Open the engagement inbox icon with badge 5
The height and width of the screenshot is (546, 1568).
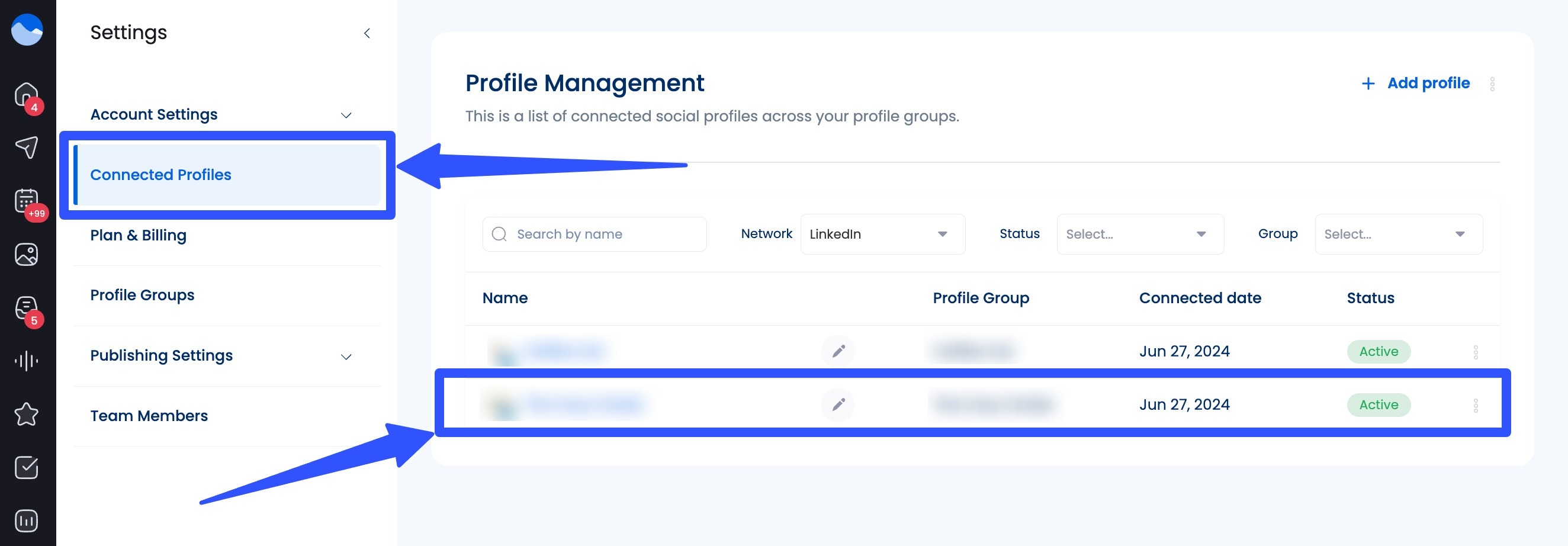(x=25, y=307)
